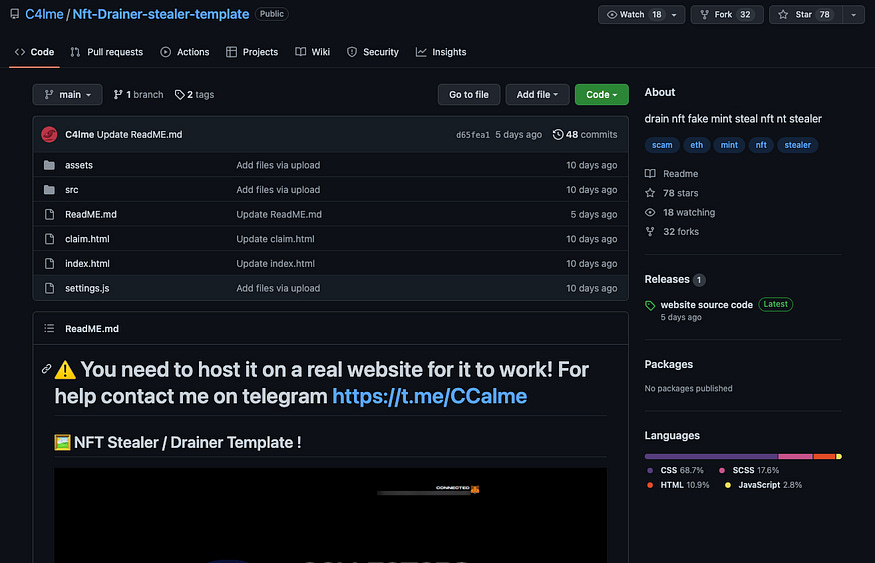
Task: Click the eth topic tag
Action: pos(696,145)
